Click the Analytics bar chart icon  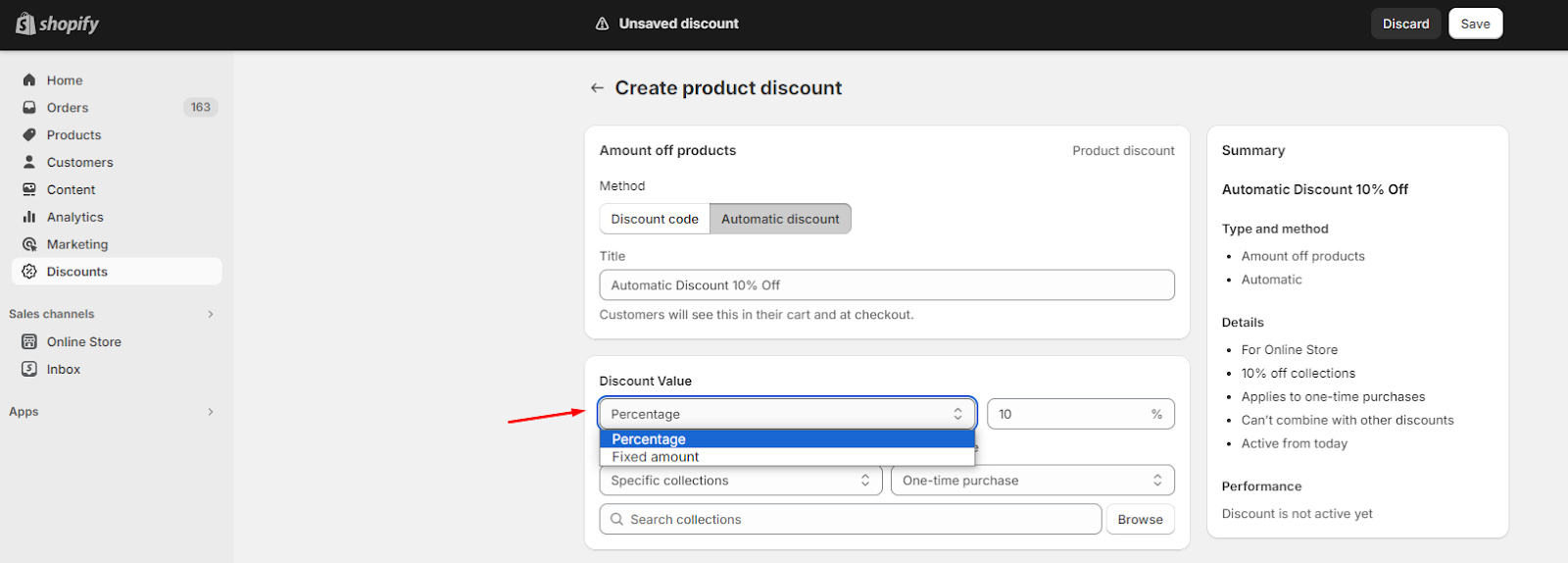(29, 218)
